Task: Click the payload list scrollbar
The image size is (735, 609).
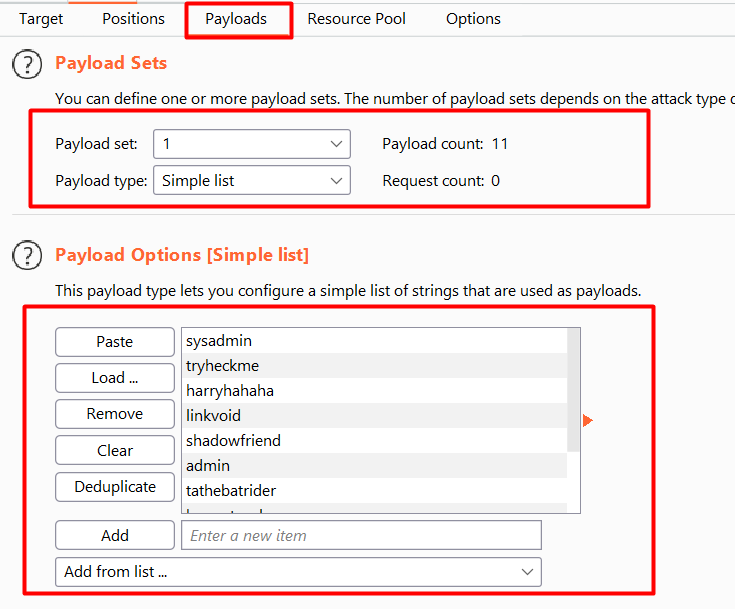Action: pyautogui.click(x=573, y=390)
